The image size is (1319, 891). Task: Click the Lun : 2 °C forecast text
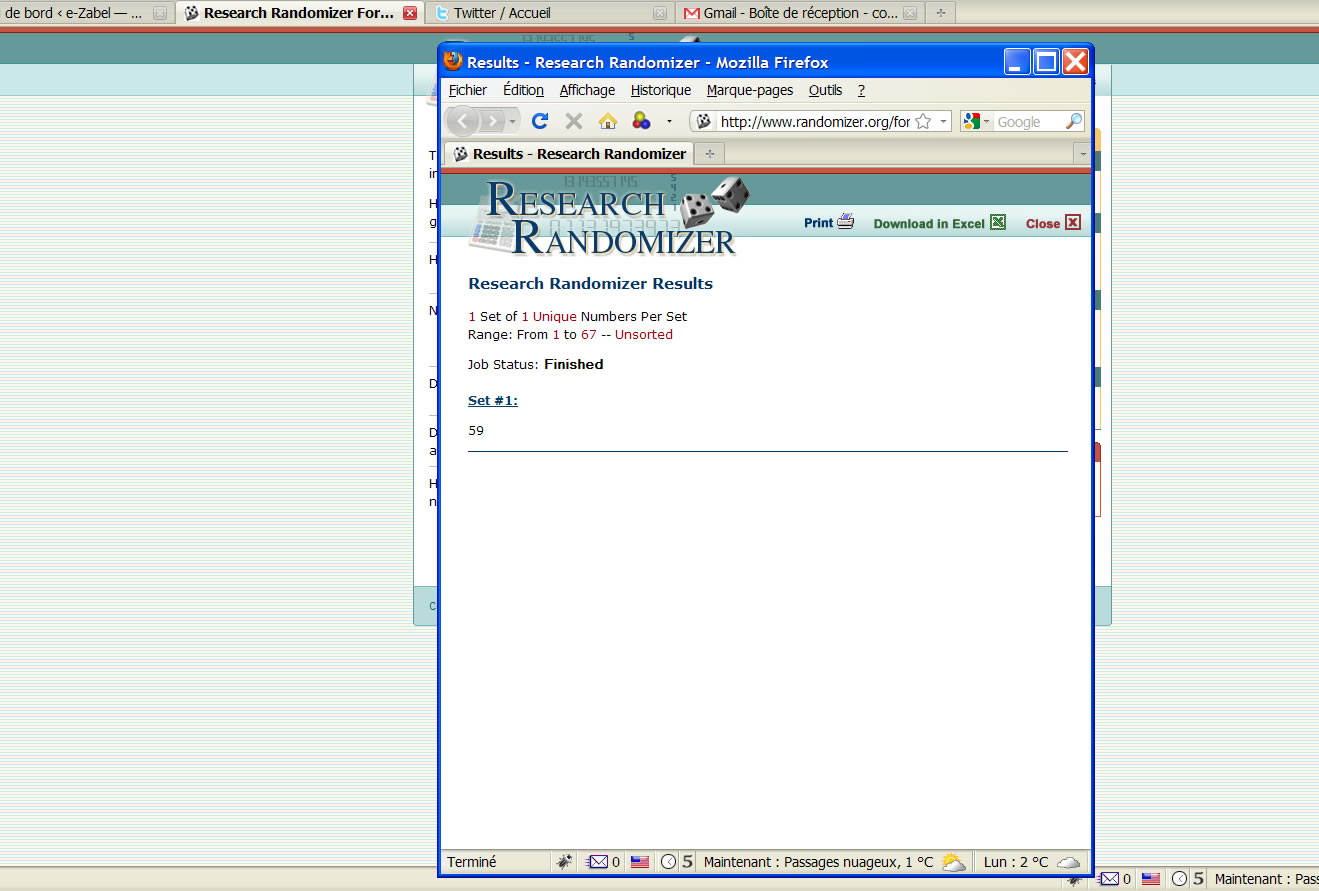[1016, 862]
